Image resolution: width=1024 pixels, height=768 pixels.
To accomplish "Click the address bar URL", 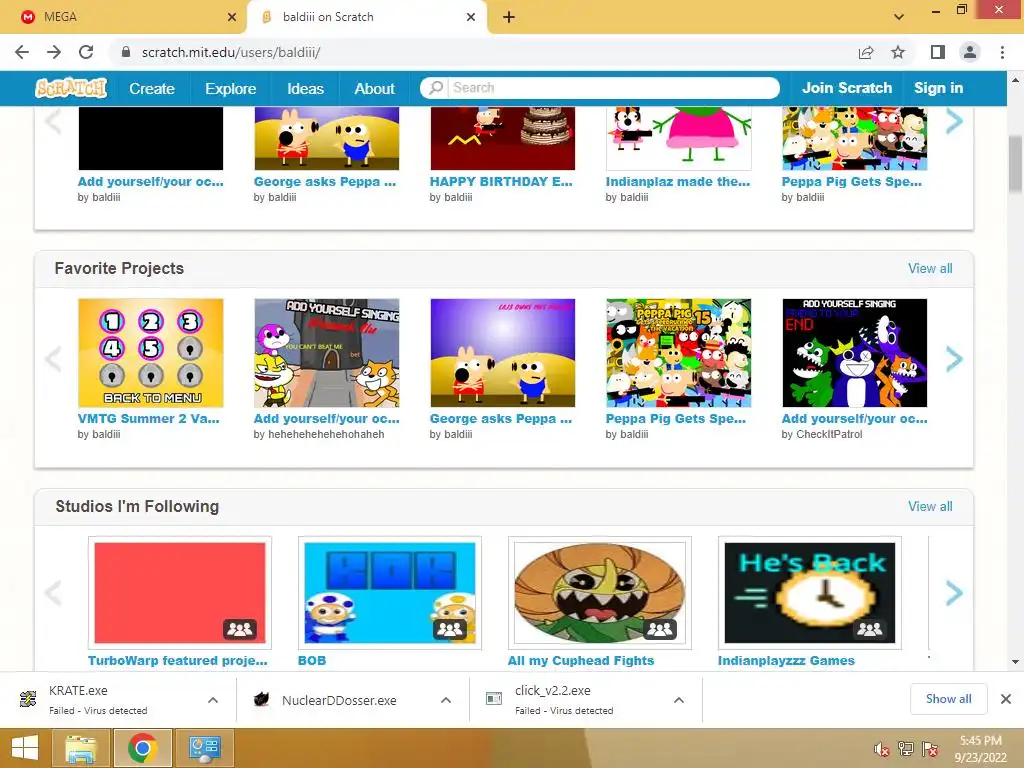I will [231, 52].
